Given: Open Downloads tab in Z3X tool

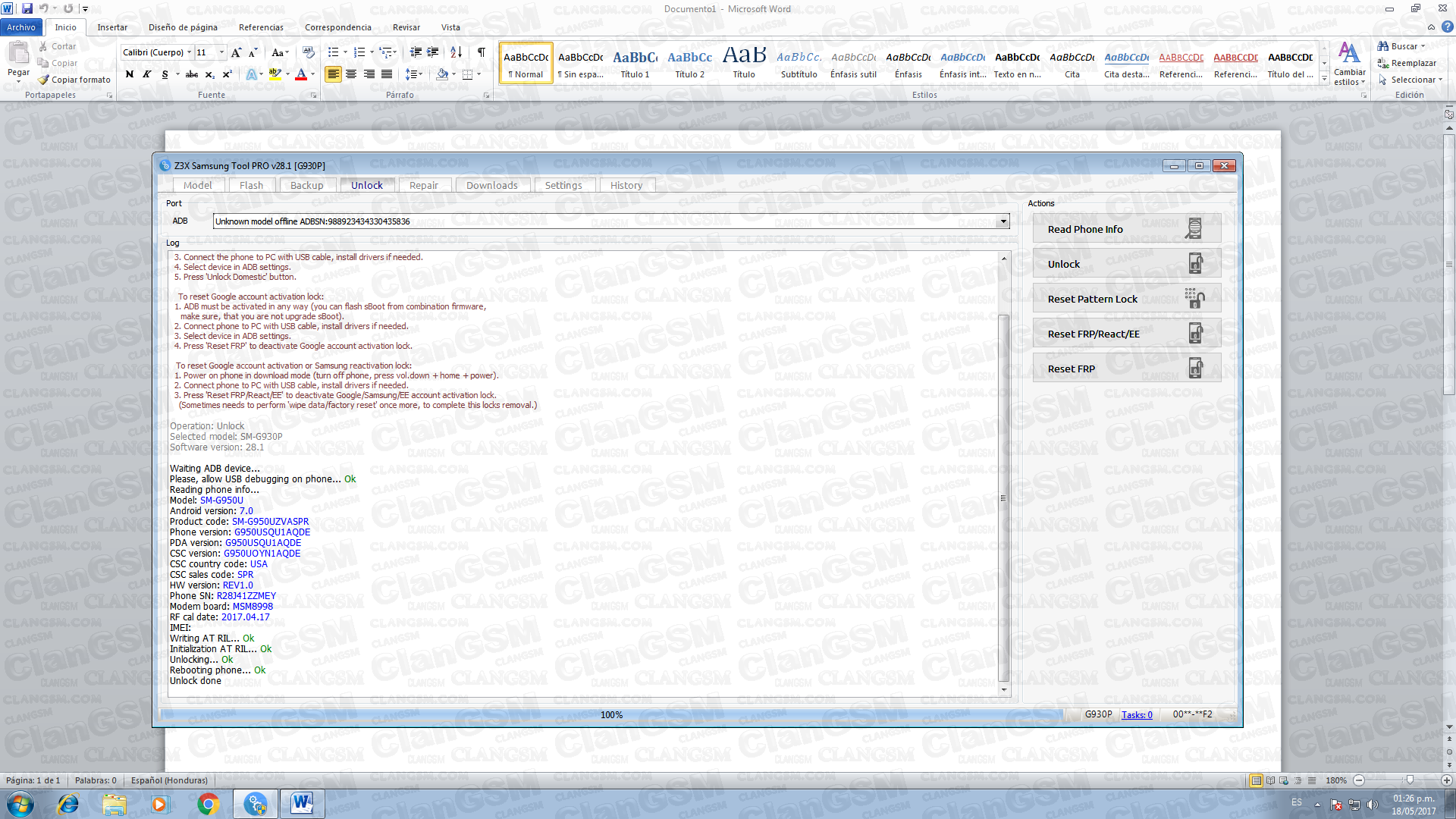Looking at the screenshot, I should coord(492,185).
